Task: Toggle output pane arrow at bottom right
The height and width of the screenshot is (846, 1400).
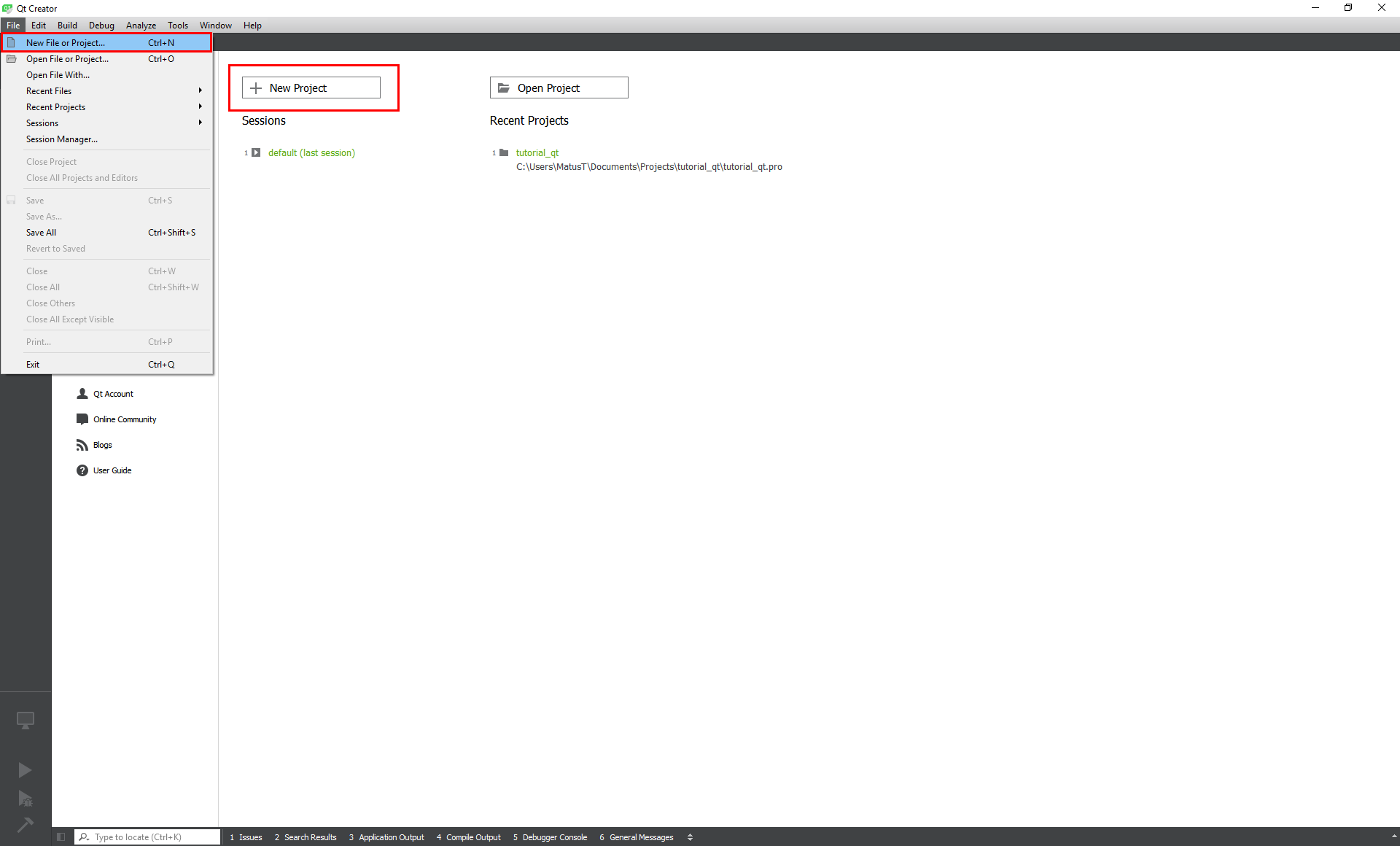Action: (1393, 837)
